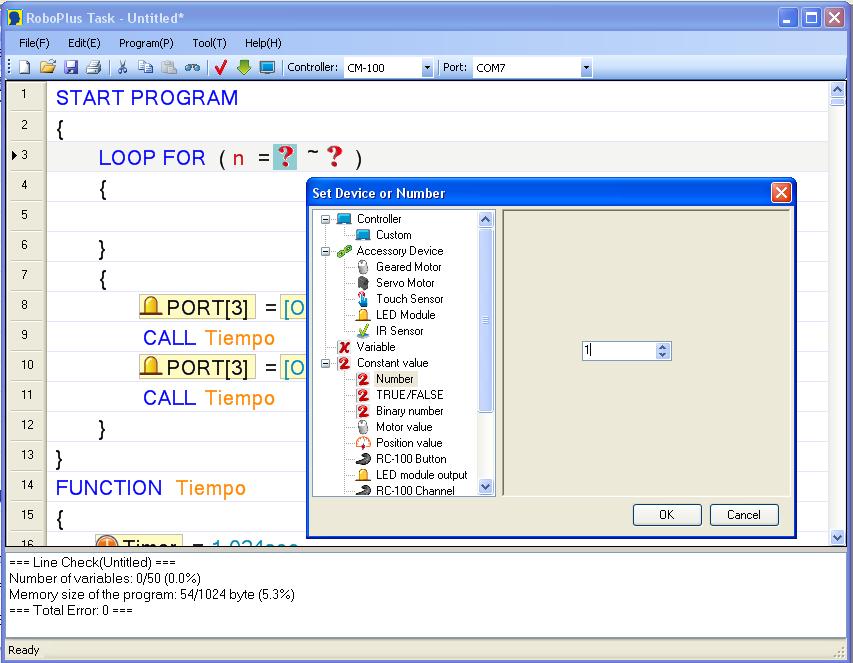Collapse the Controller tree node
The image size is (853, 663).
[325, 219]
